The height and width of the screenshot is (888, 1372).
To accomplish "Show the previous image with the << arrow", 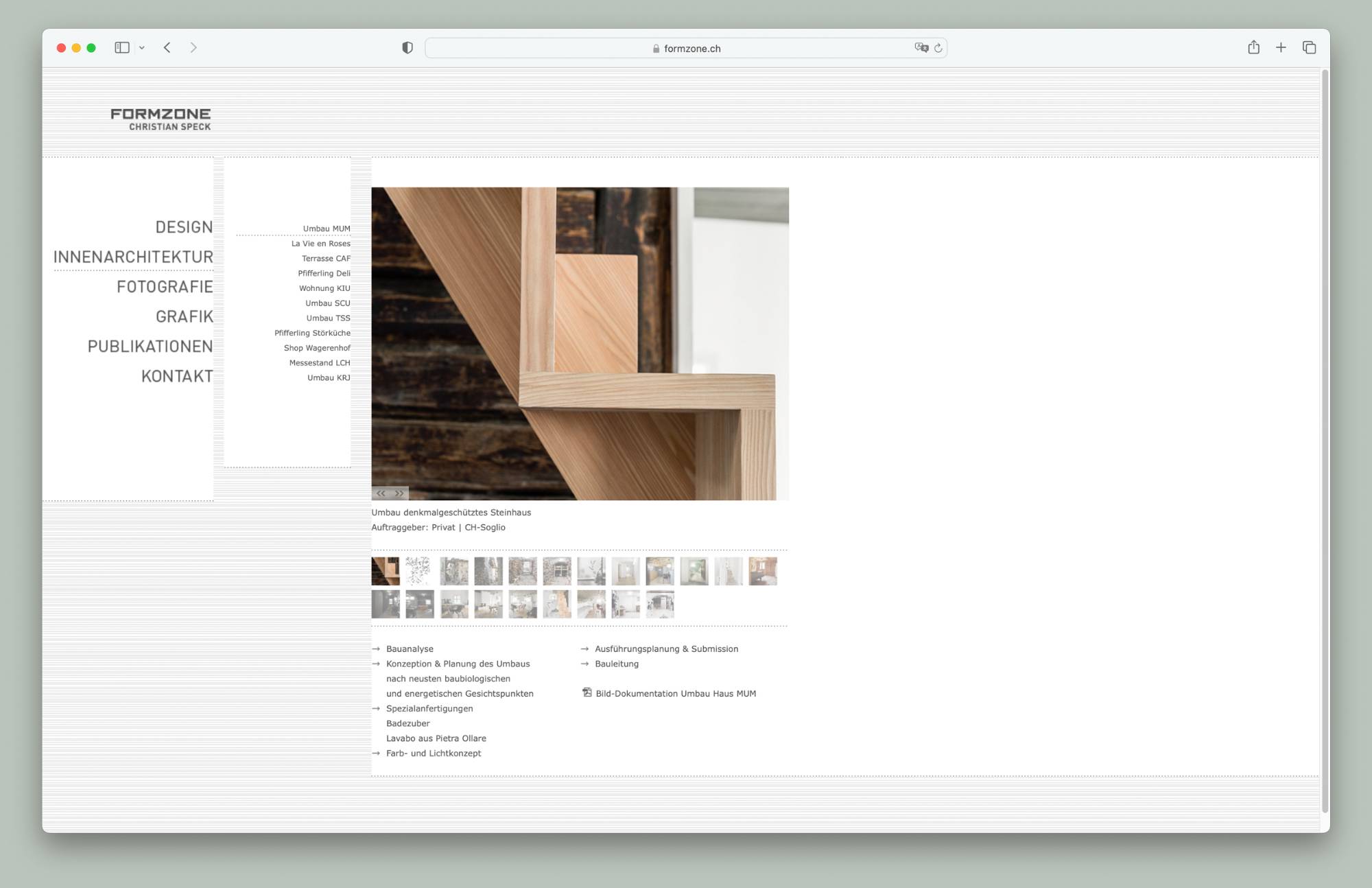I will [x=381, y=493].
